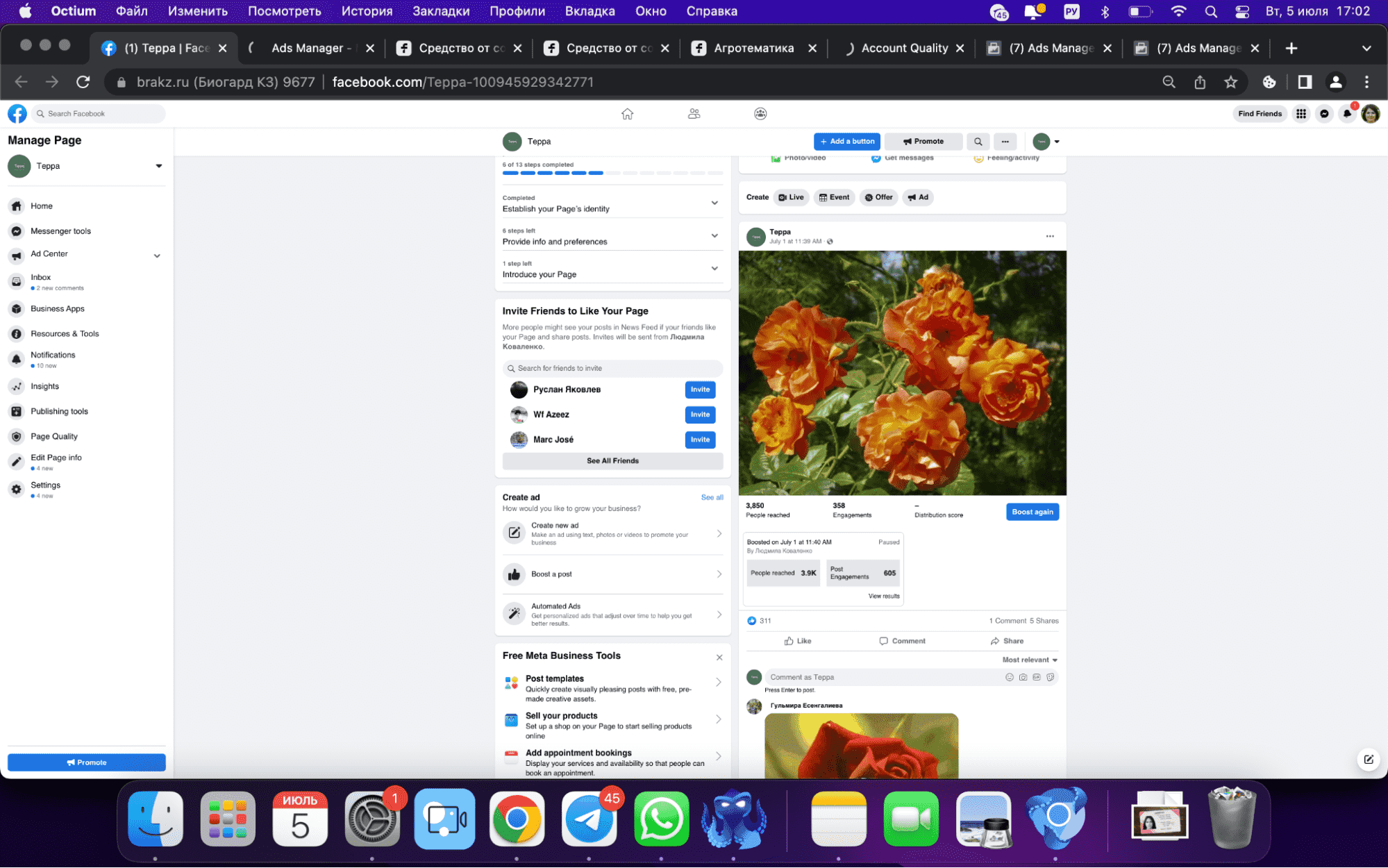This screenshot has height=868, width=1388.
Task: Toggle Most relevant comments dropdown
Action: [1030, 660]
